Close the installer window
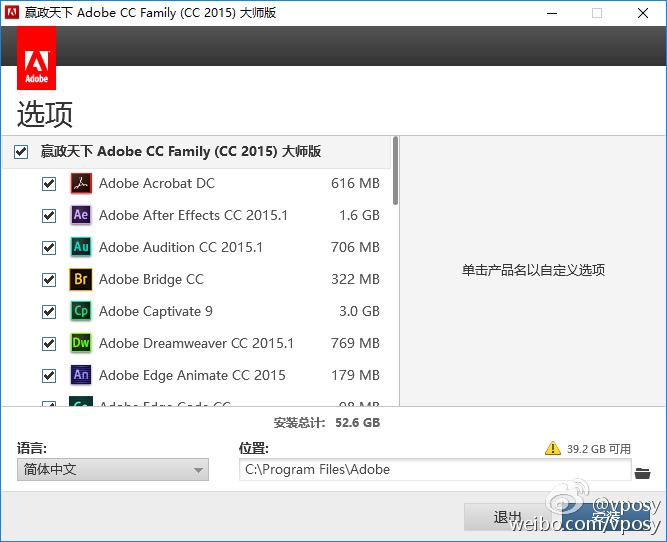The image size is (667, 542). pyautogui.click(x=643, y=13)
